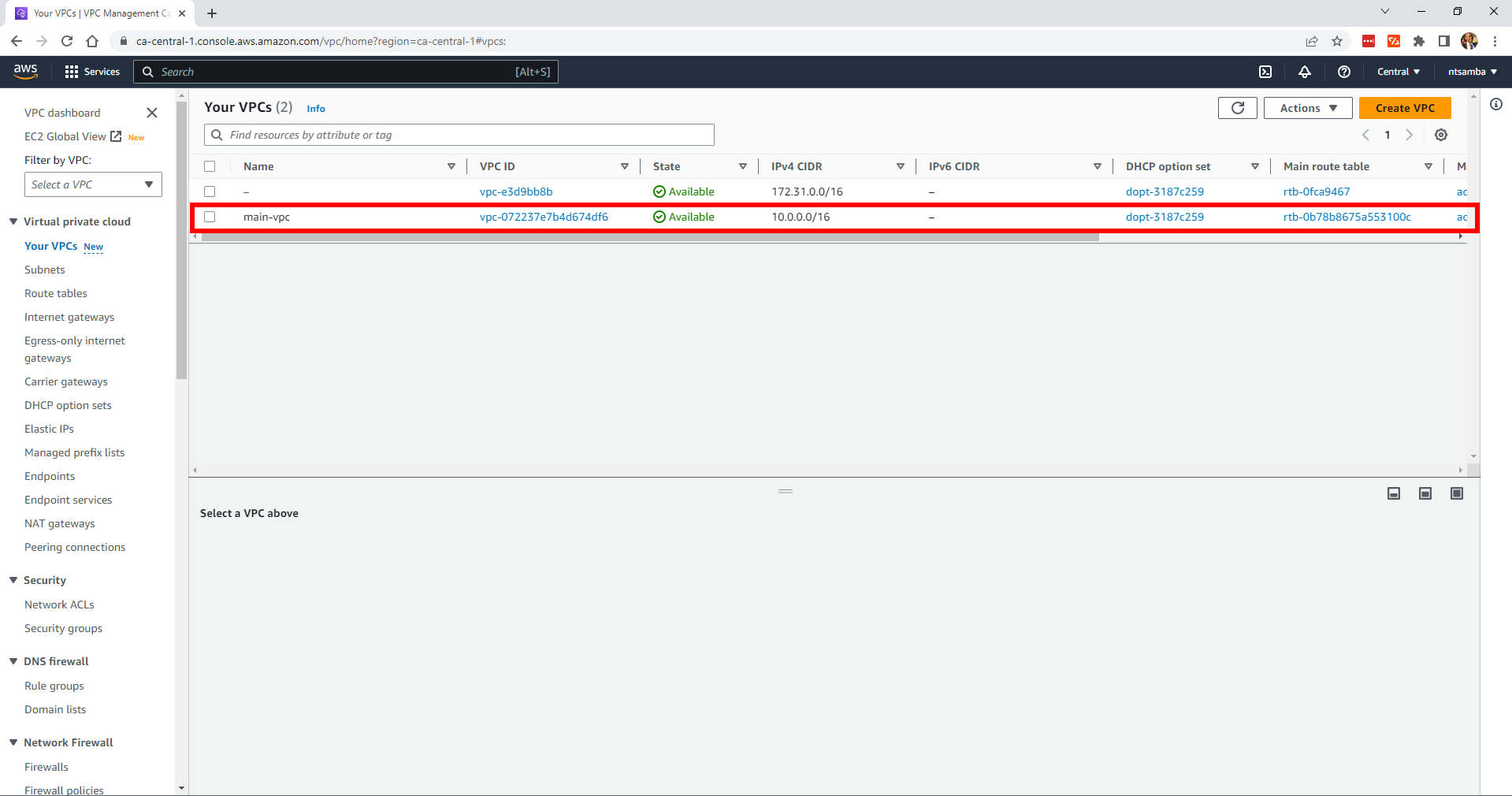
Task: Go to Subnets in the sidebar
Action: click(x=45, y=270)
